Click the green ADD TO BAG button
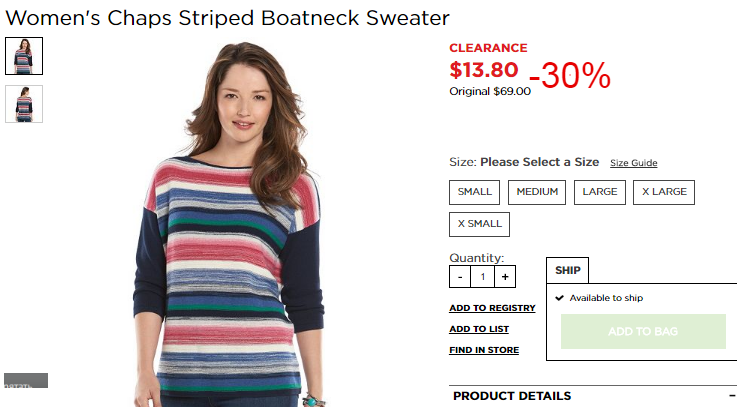This screenshot has width=737, height=407. [x=643, y=331]
